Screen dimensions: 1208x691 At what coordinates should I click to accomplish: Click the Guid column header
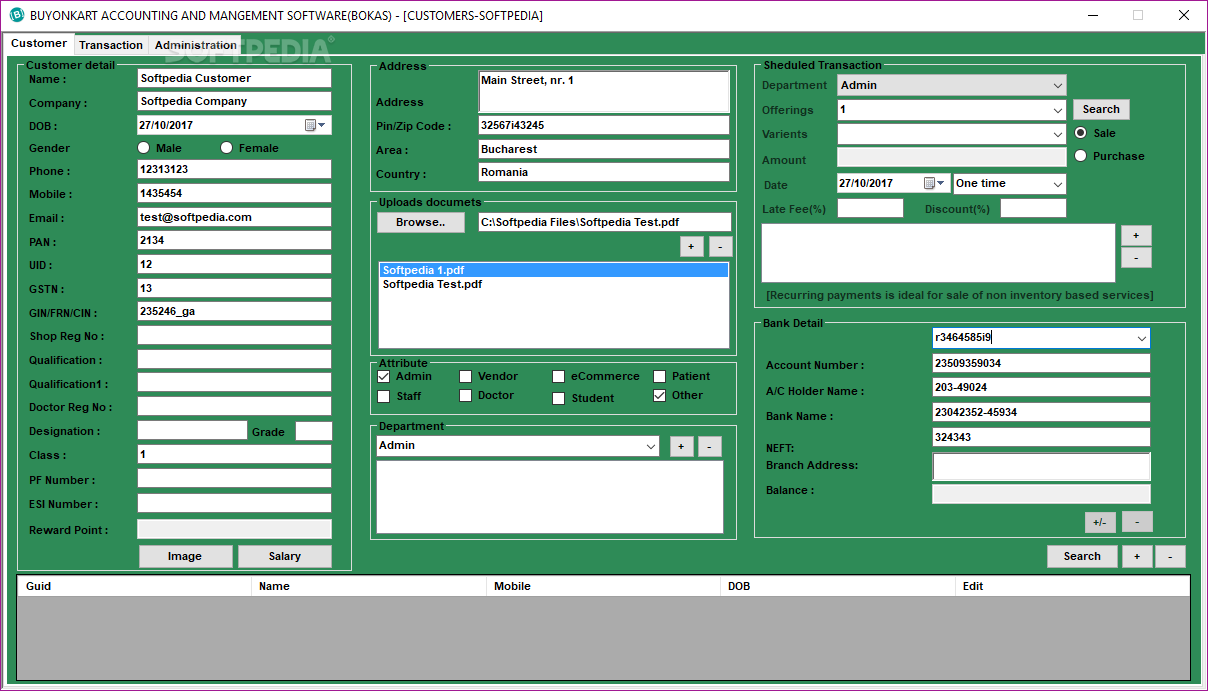pyautogui.click(x=135, y=586)
